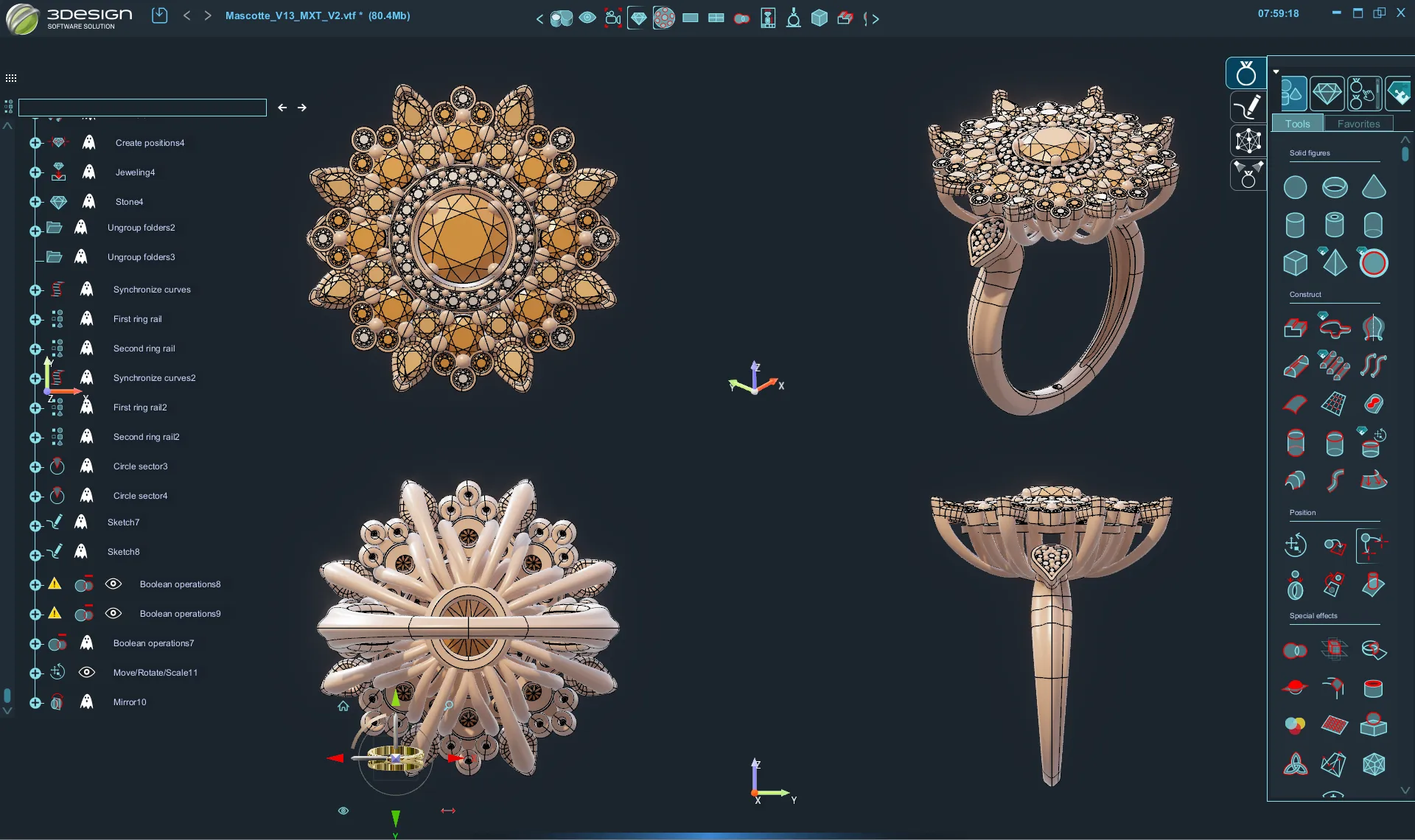Click the tree search input field
This screenshot has height=840, width=1415.
[142, 108]
